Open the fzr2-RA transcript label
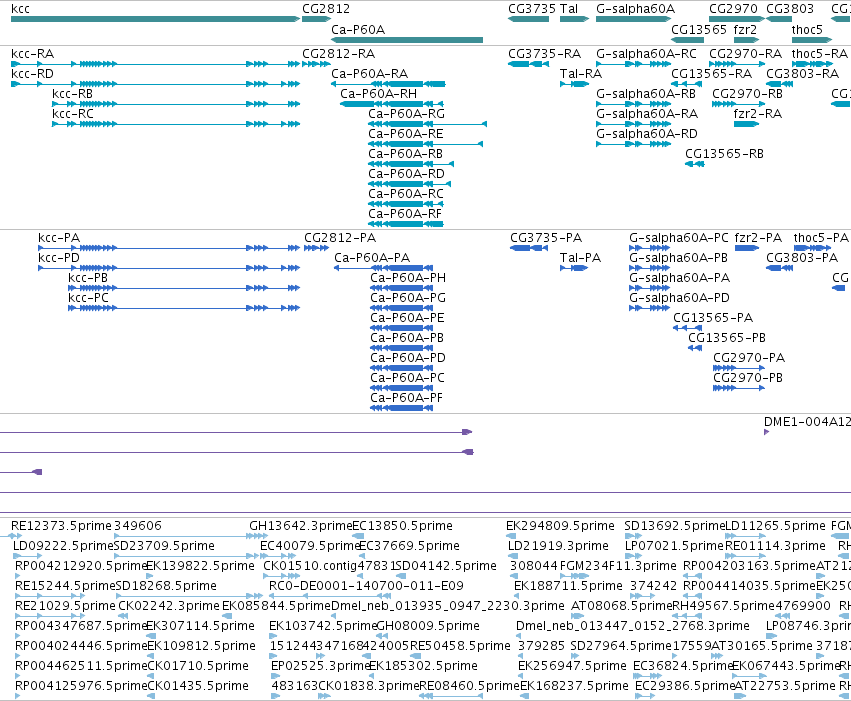This screenshot has height=701, width=851. coord(758,114)
